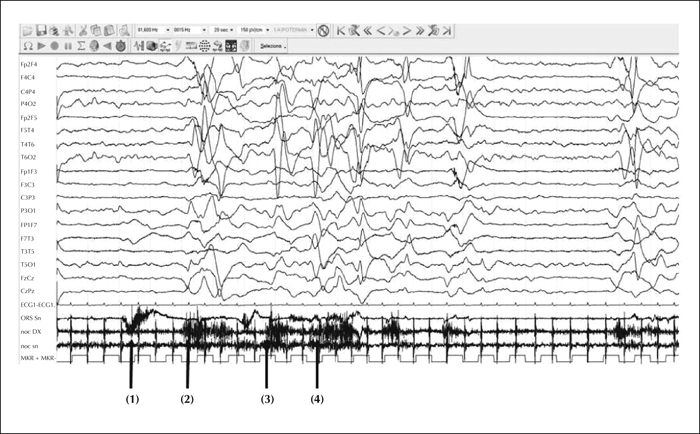Select the P3O1 channel label

28,210
